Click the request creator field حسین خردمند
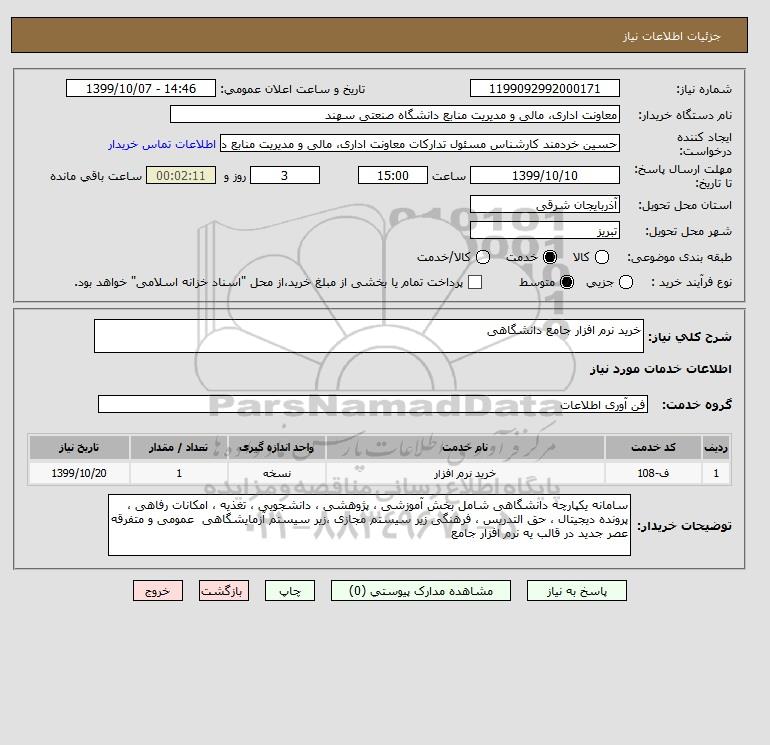The image size is (770, 745). coord(420,144)
